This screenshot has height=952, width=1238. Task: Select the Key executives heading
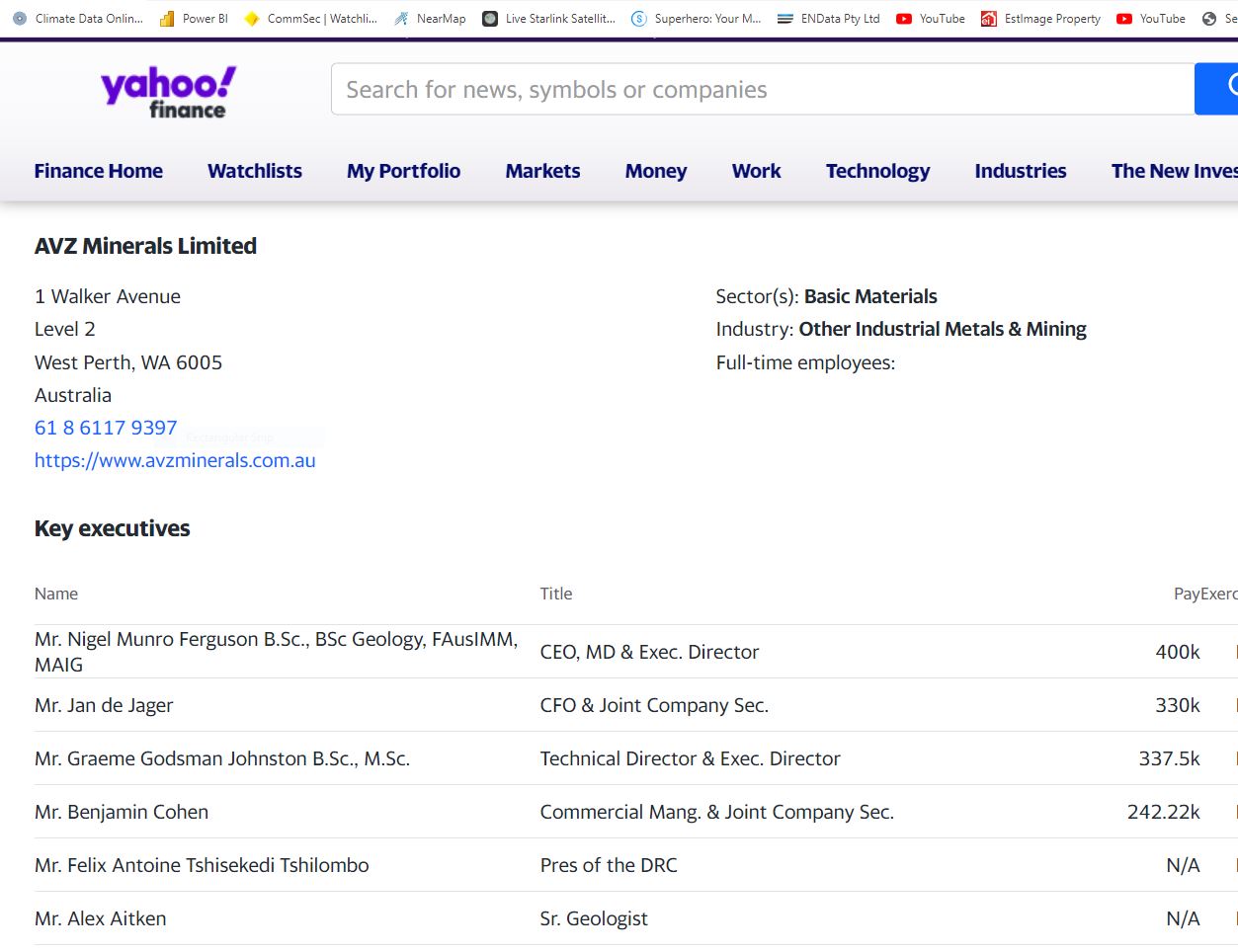tap(113, 528)
